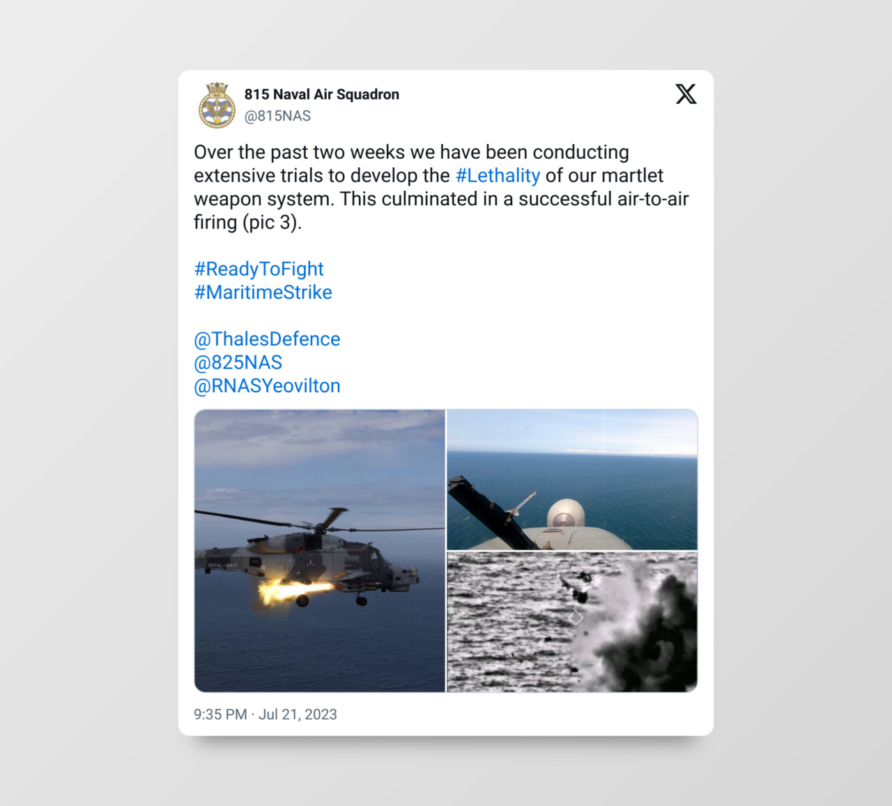
Task: Click the 9:35 PM timestamp
Action: (x=220, y=714)
